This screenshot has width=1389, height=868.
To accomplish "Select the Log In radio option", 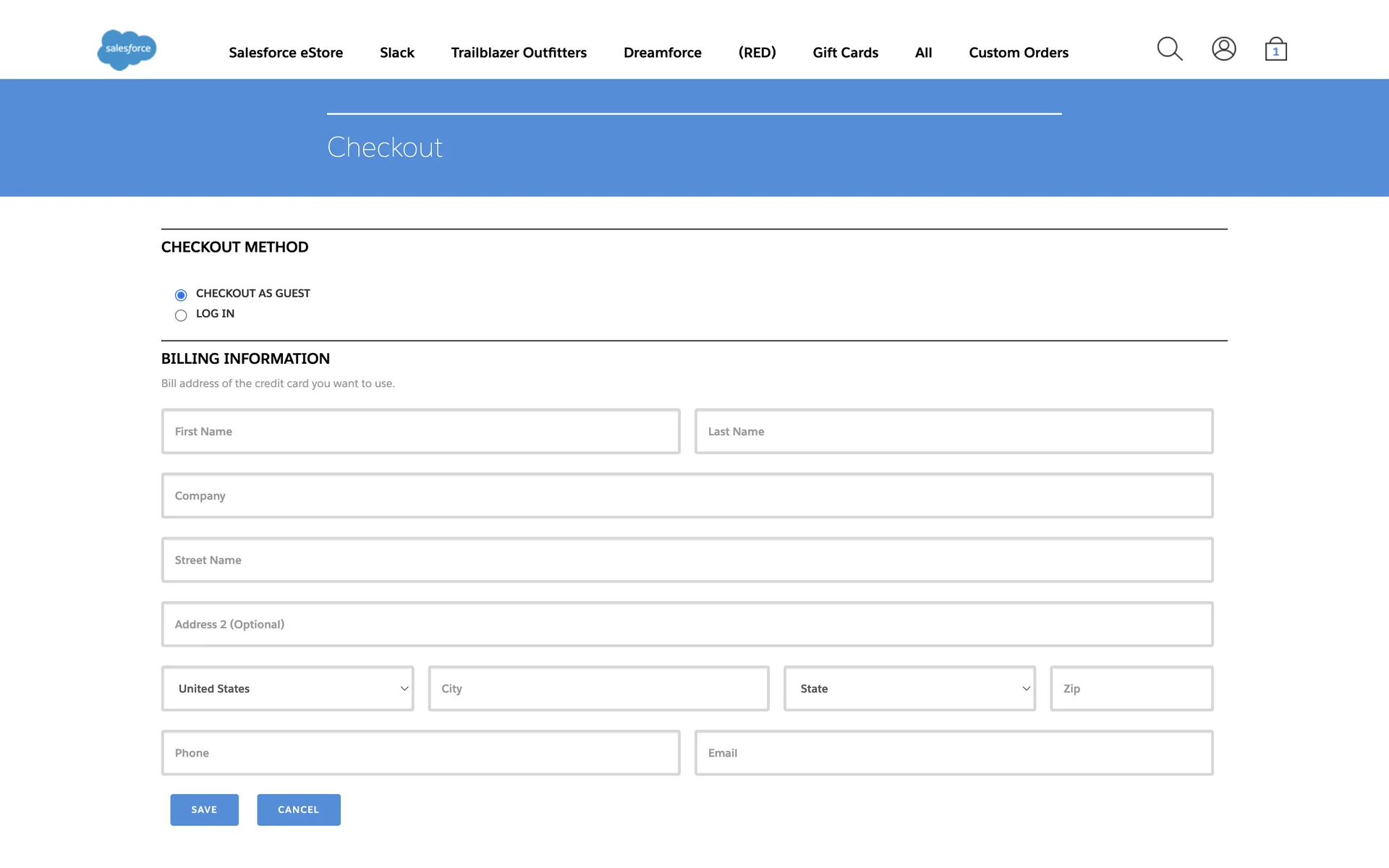I will pos(181,315).
